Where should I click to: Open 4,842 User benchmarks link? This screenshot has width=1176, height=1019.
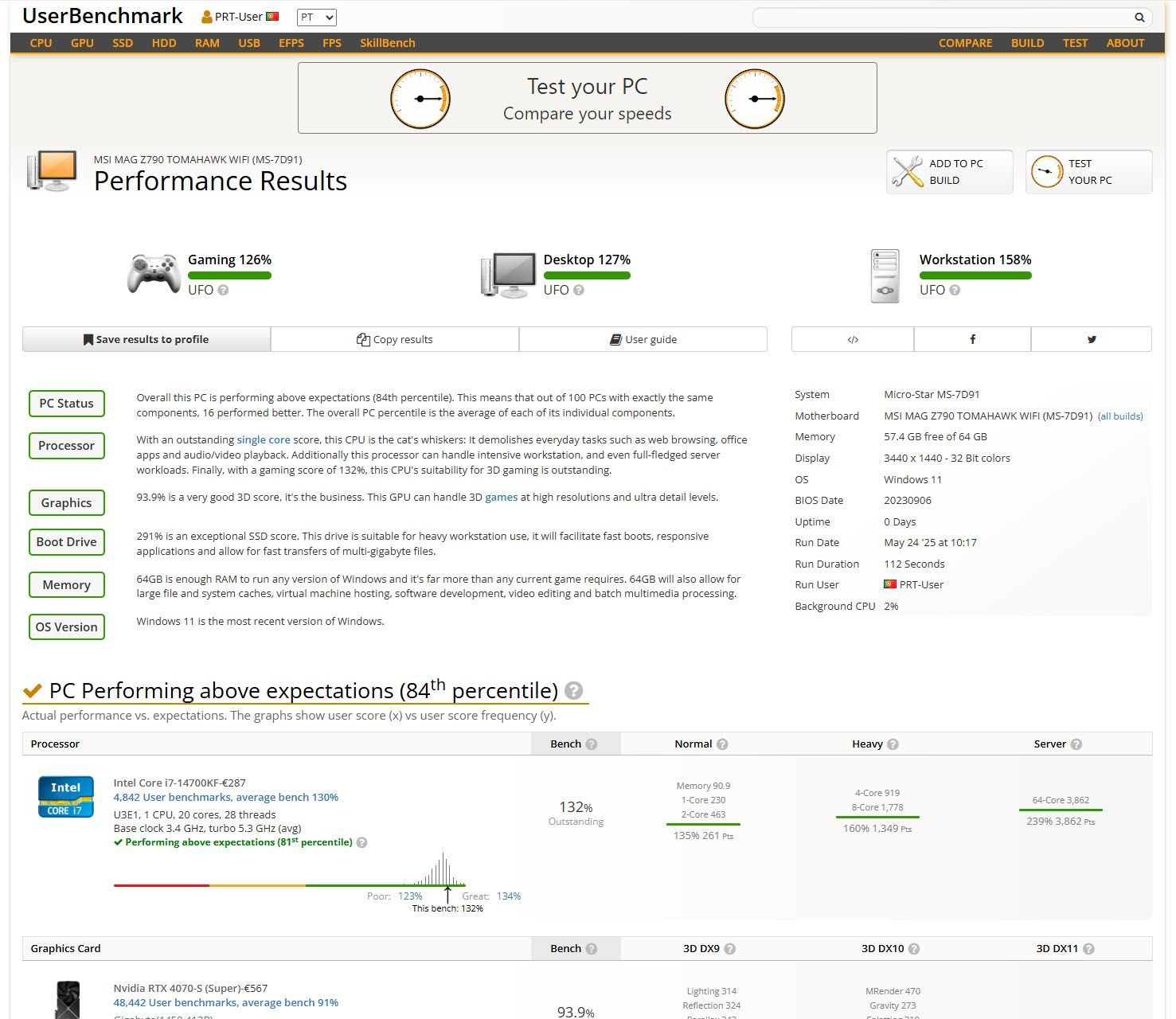[x=226, y=797]
